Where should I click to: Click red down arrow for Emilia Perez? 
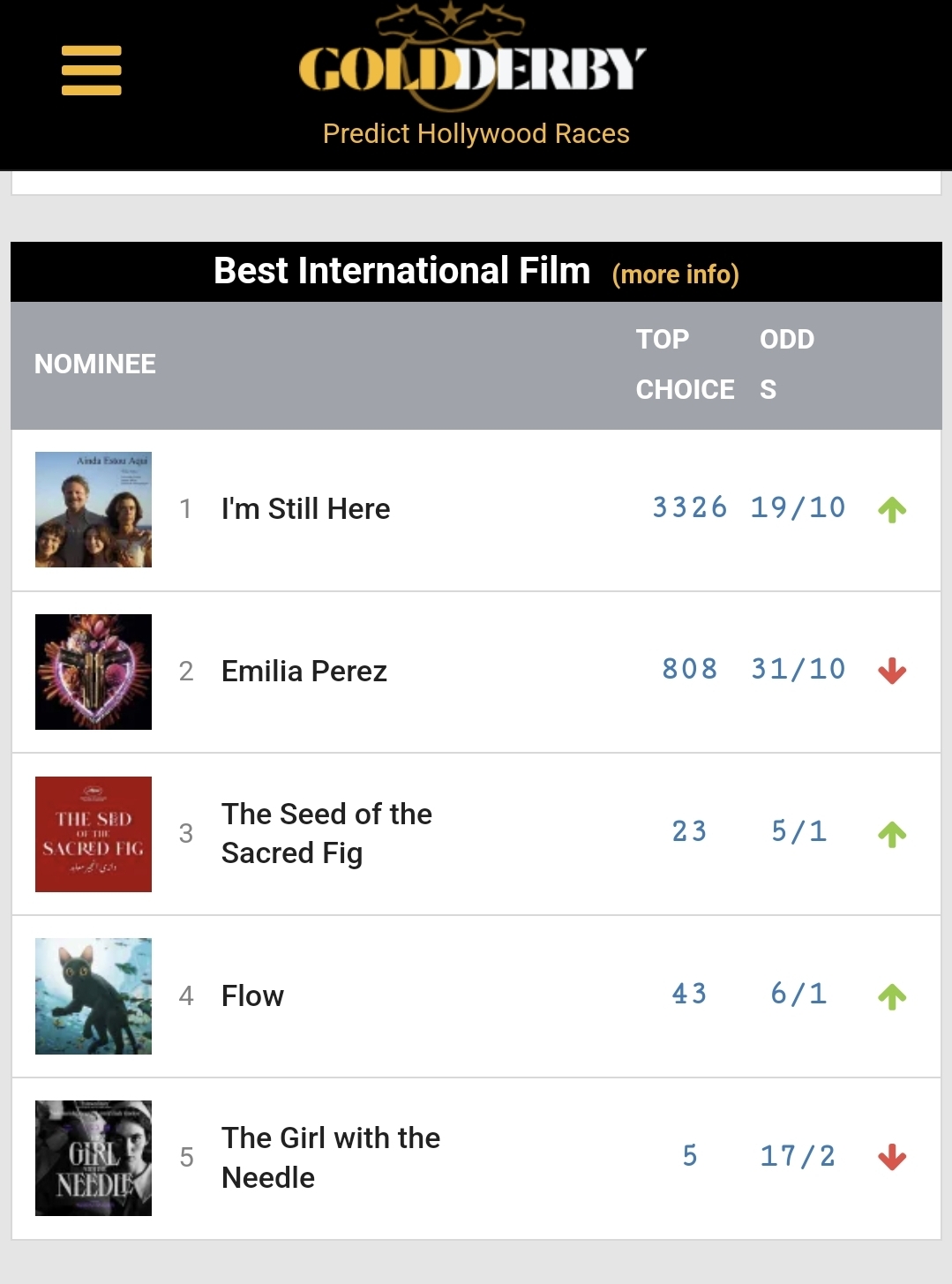[892, 671]
